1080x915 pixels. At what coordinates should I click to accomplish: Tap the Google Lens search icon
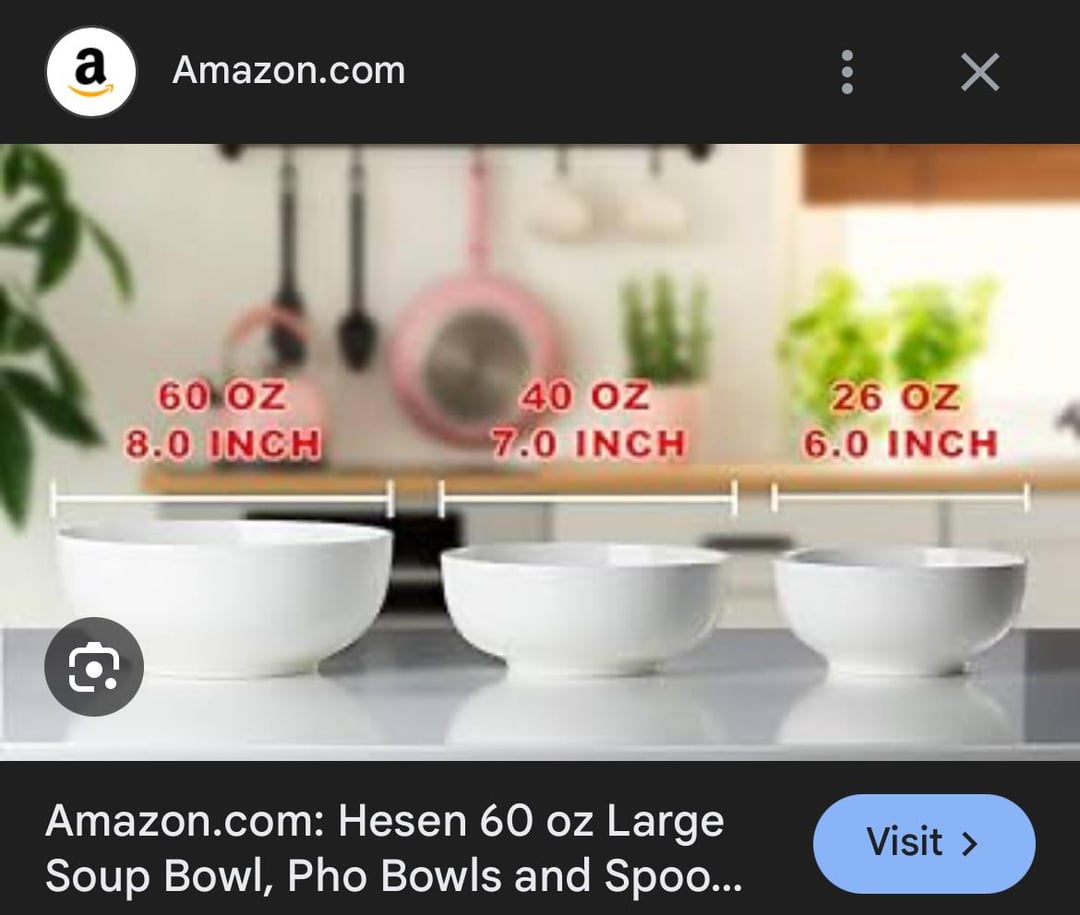(94, 666)
